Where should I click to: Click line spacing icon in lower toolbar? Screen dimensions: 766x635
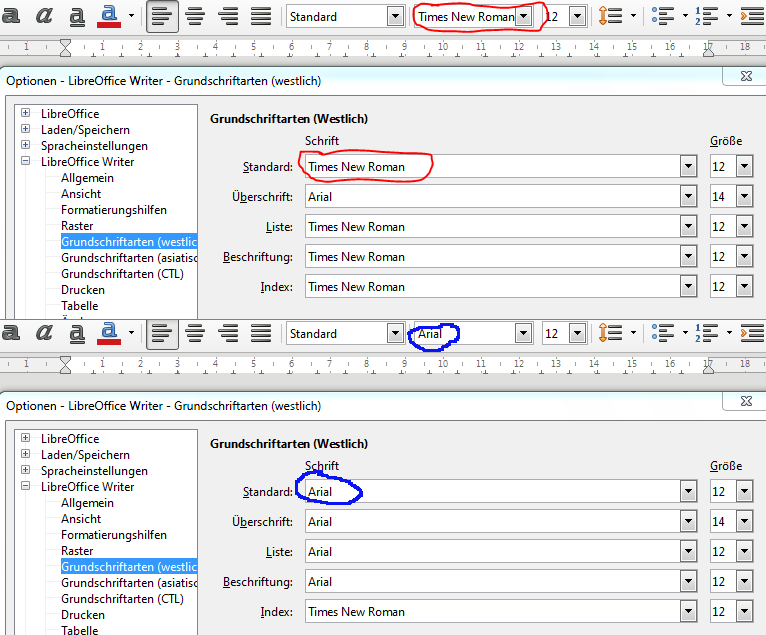click(610, 334)
